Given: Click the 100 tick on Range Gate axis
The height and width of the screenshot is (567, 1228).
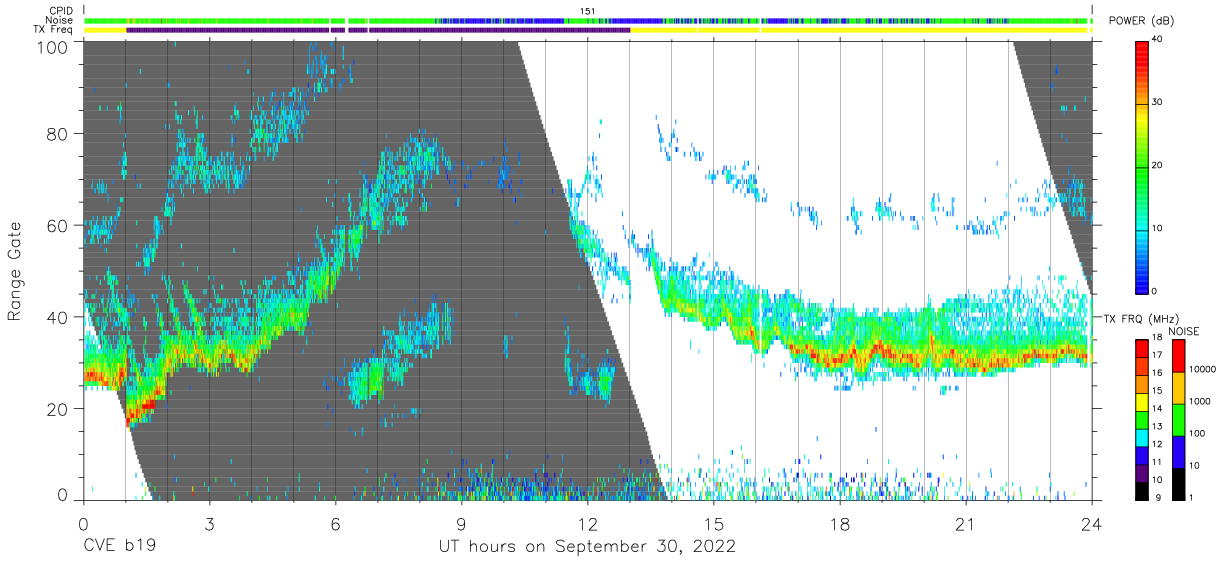Looking at the screenshot, I should click(x=52, y=47).
